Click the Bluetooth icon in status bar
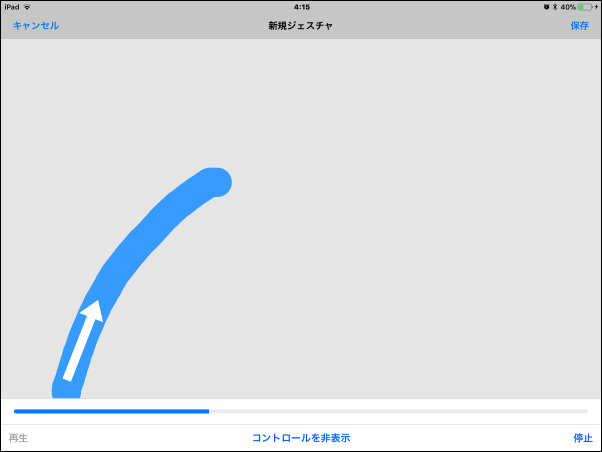 click(555, 7)
